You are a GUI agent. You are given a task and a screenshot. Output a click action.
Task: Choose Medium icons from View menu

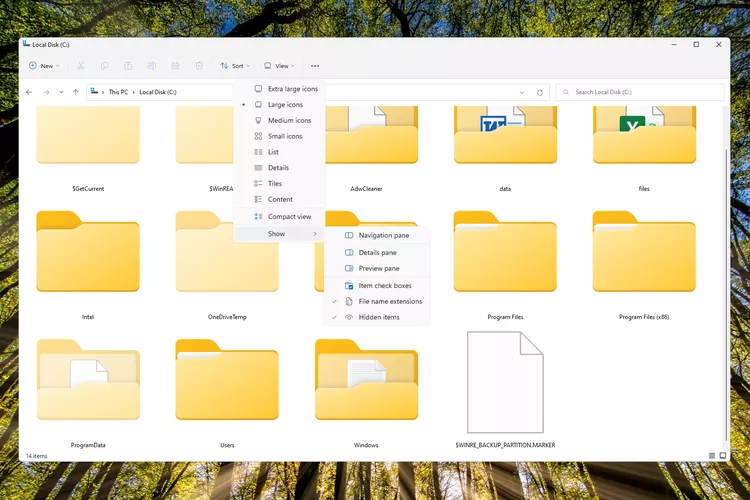coord(280,120)
